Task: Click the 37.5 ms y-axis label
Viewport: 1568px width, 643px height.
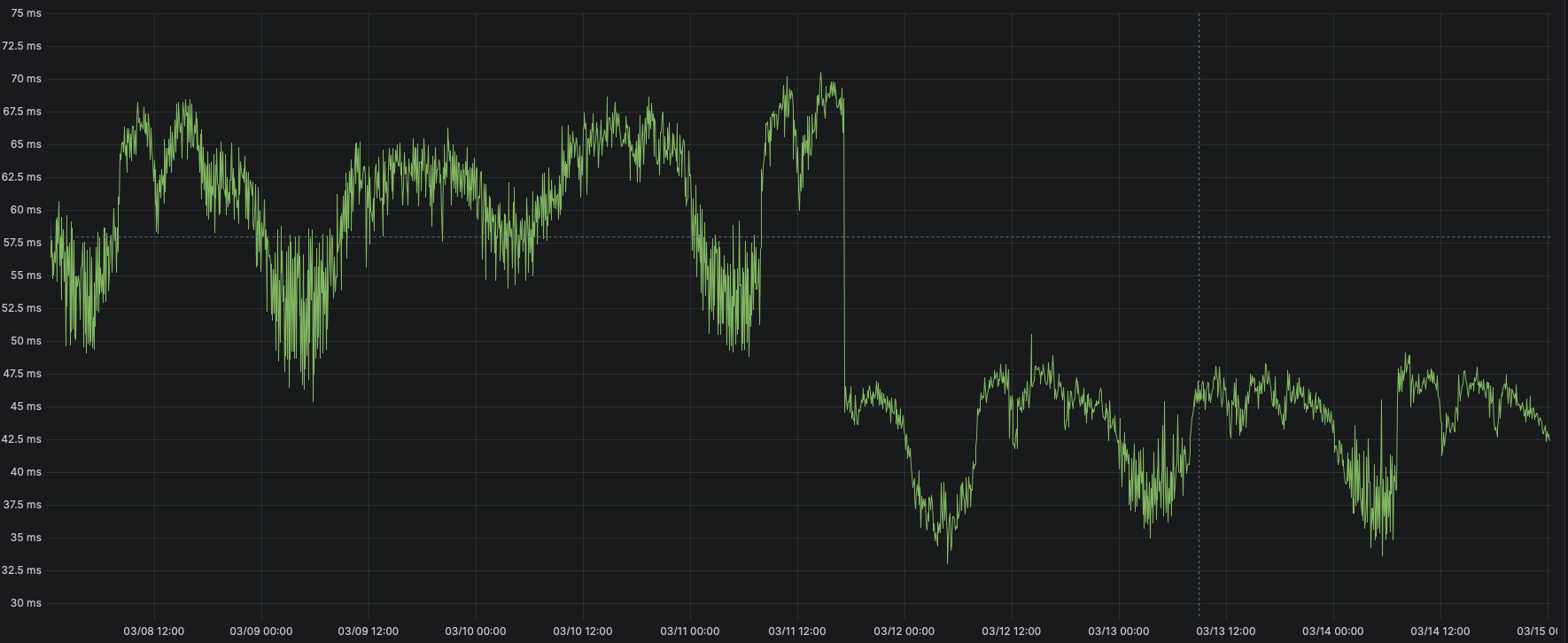Action: tap(22, 505)
